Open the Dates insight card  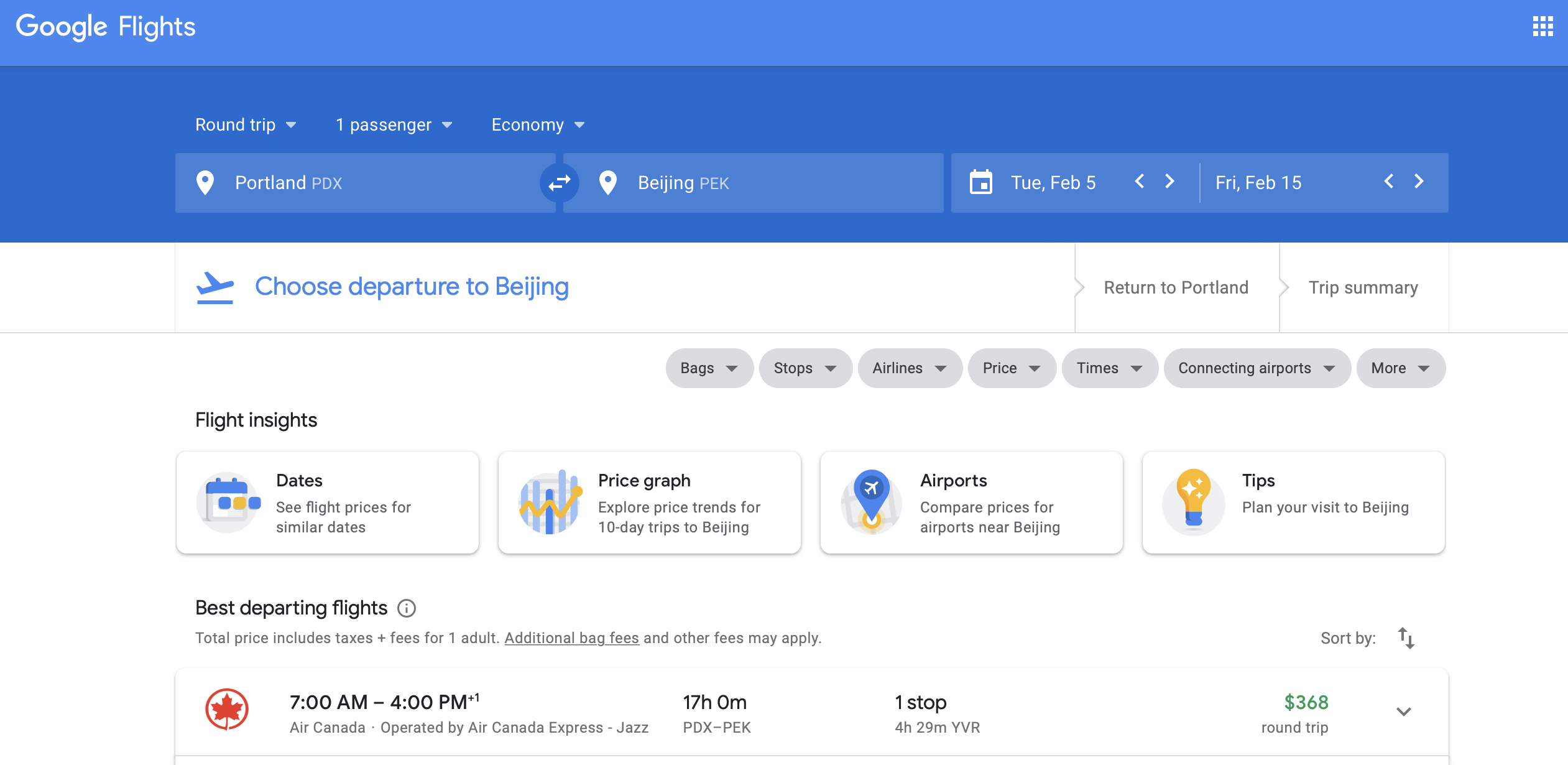pos(328,503)
